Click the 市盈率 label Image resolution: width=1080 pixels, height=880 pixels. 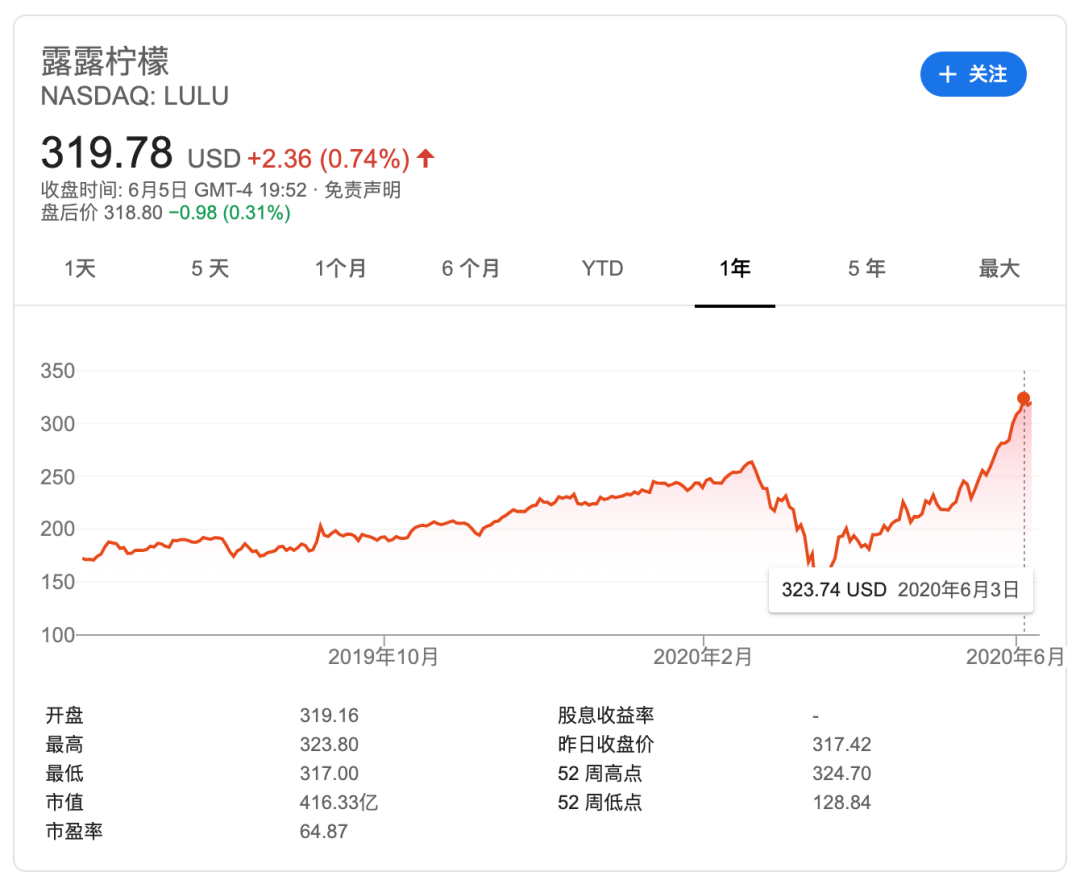pos(74,831)
